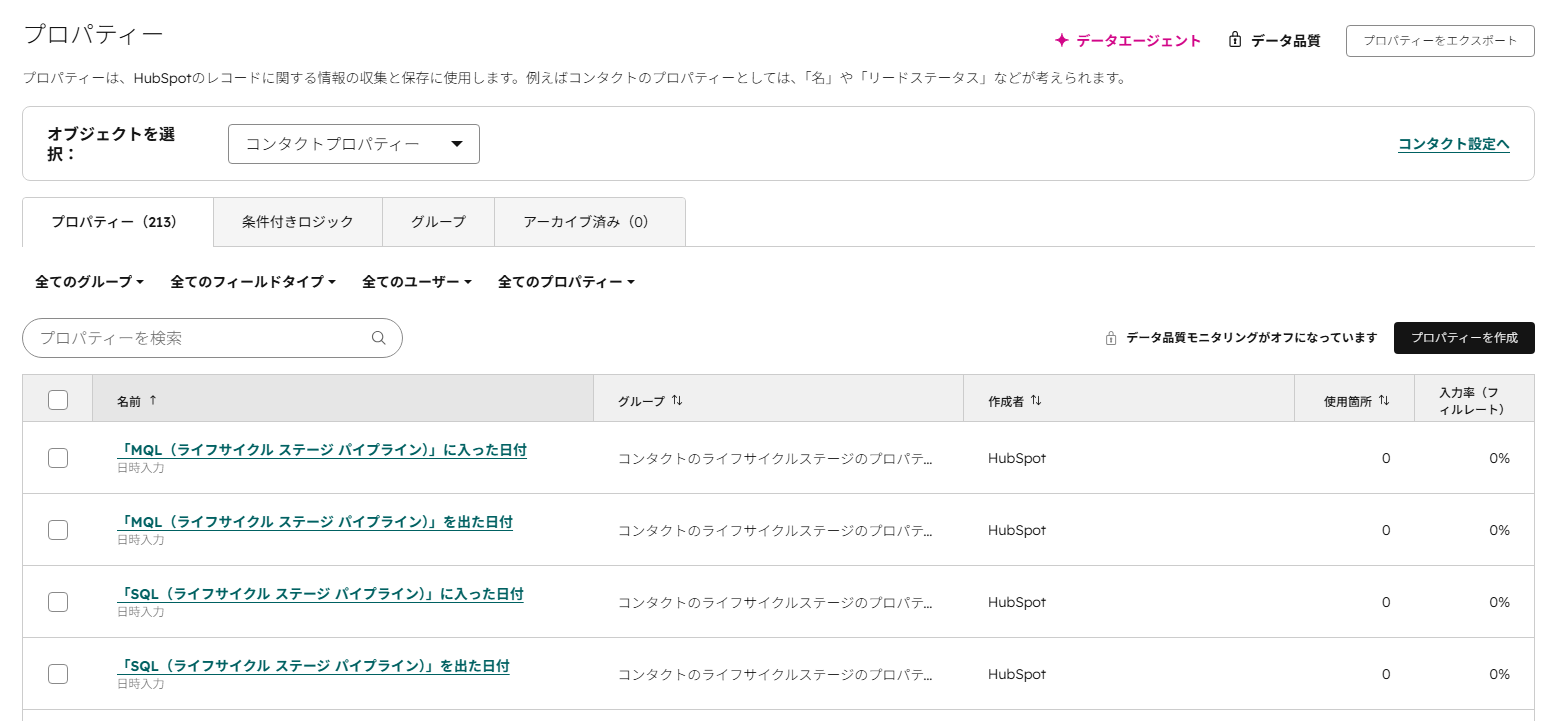
Task: Open the コンタクトプロパティー object dropdown
Action: 354,144
